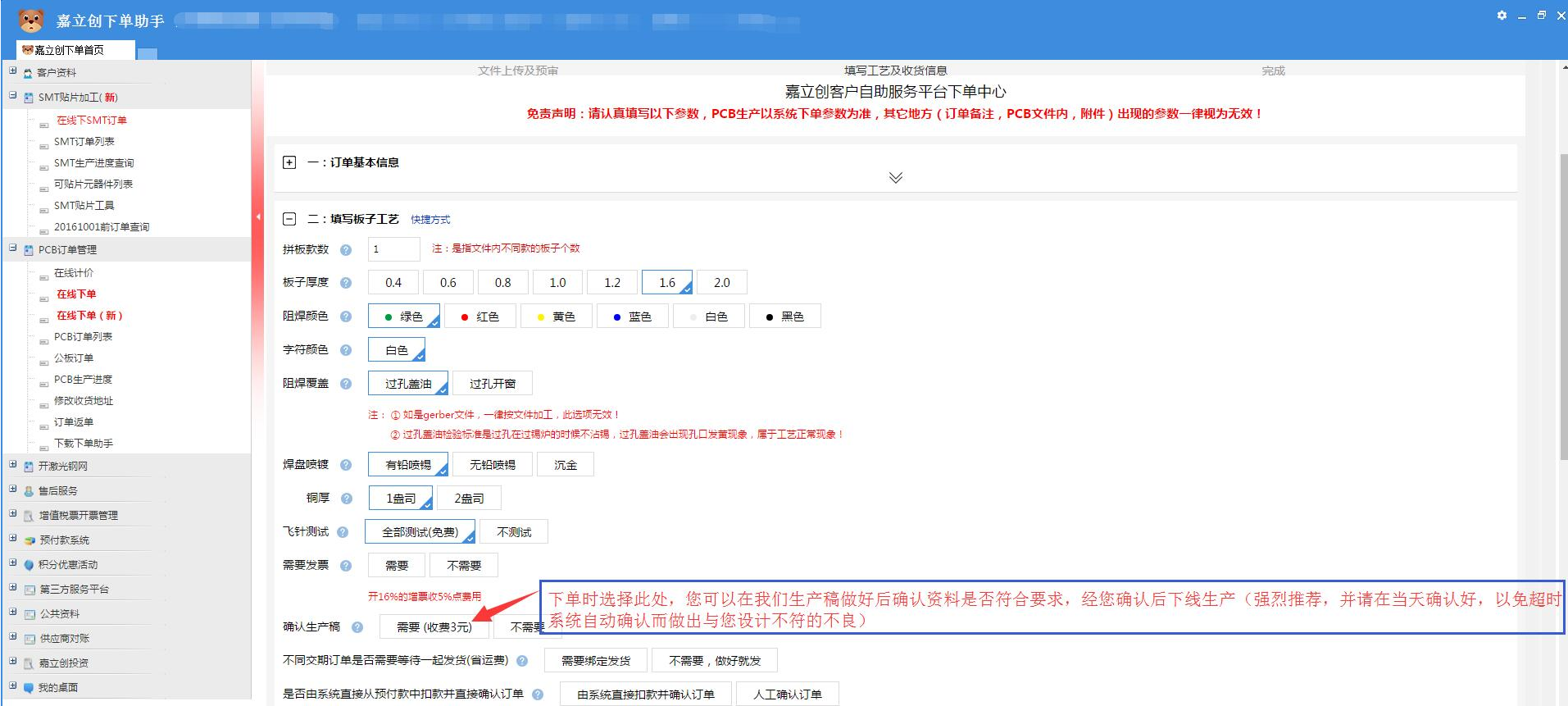
Task: Open 在线计价 menu item
Action: pyautogui.click(x=74, y=273)
